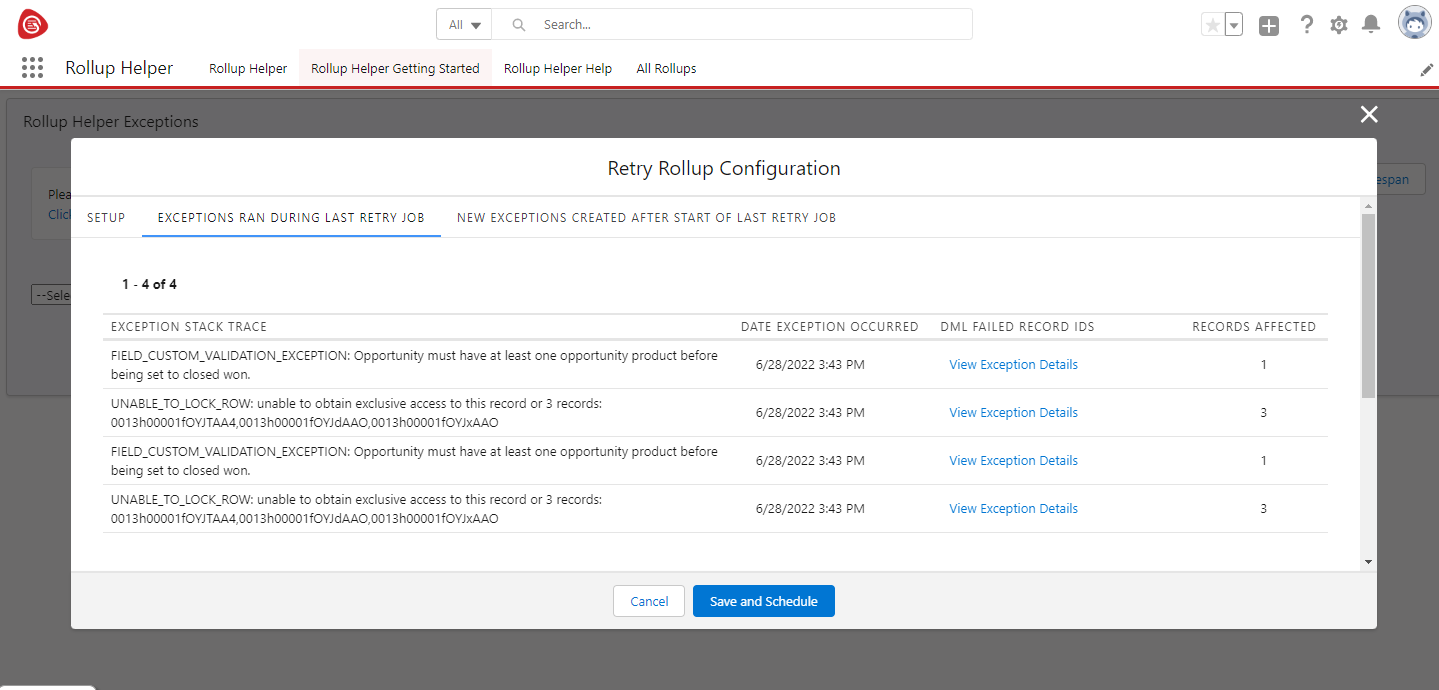This screenshot has width=1439, height=690.
Task: Open the help question mark icon
Action: [x=1306, y=25]
